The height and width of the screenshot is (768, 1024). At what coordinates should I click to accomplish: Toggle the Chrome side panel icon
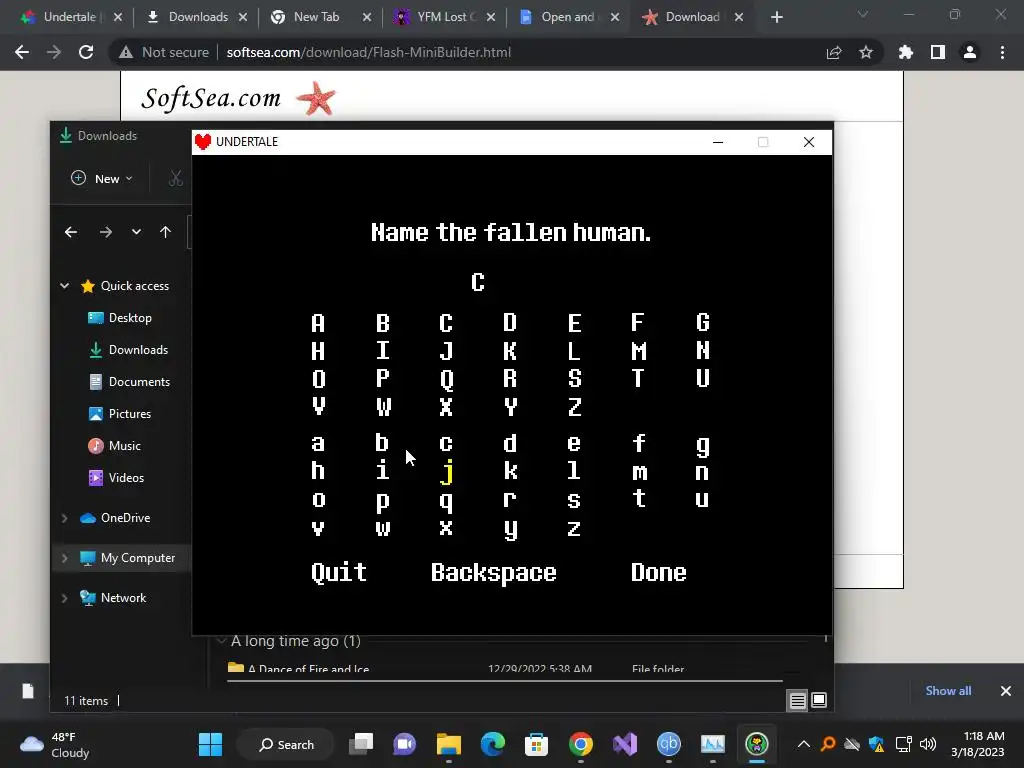938,52
